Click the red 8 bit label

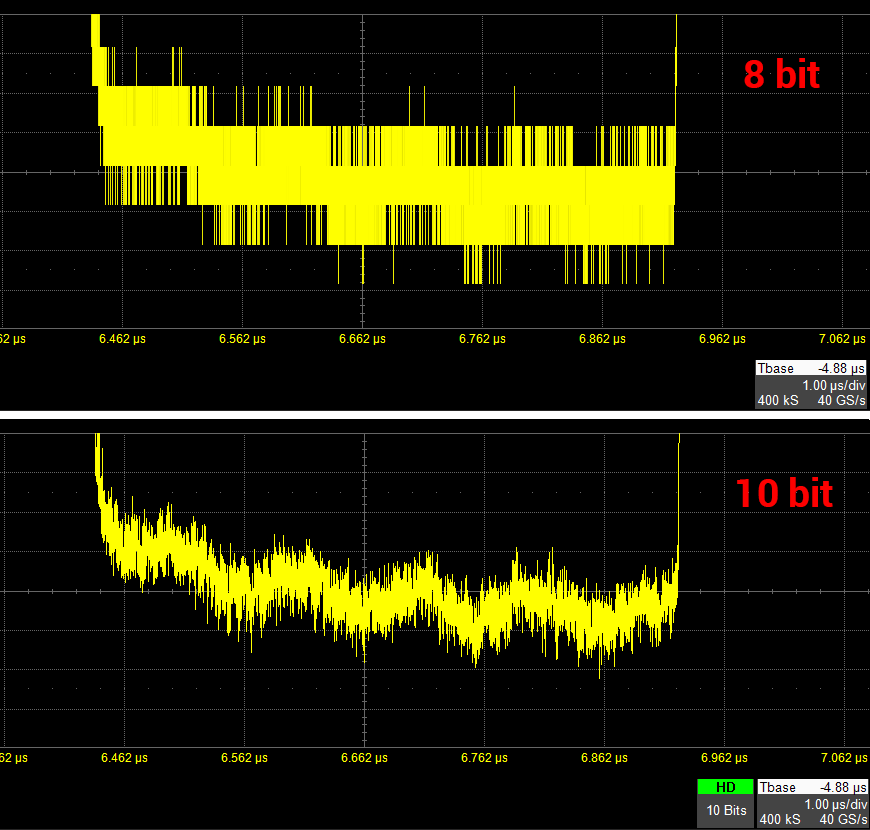click(x=782, y=74)
